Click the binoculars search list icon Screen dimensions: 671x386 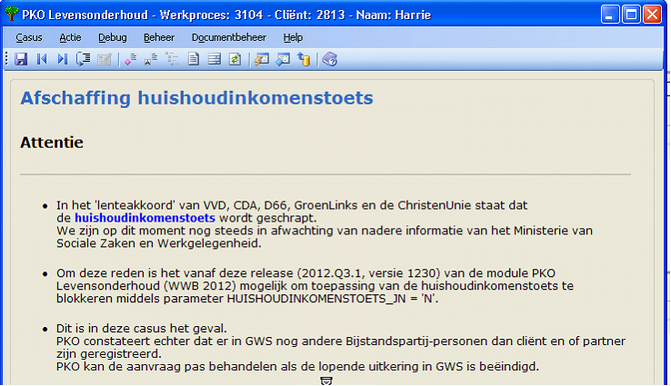[151, 59]
